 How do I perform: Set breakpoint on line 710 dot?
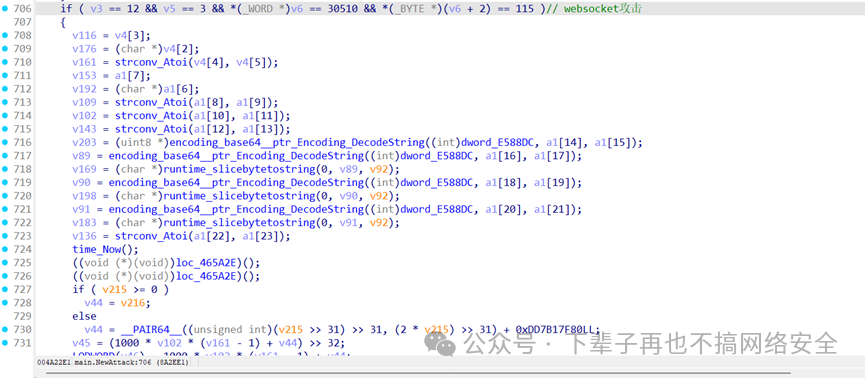tap(5, 62)
